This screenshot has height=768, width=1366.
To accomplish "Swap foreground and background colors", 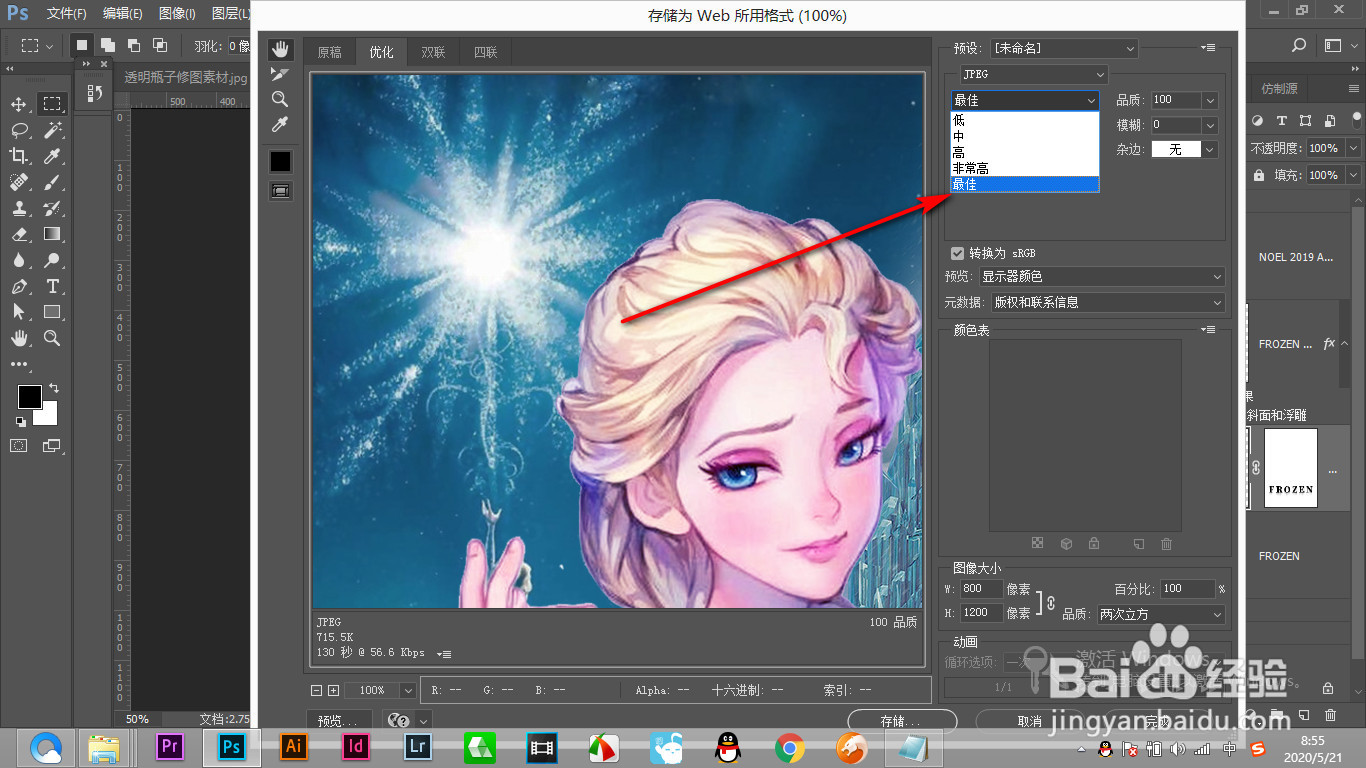I will click(x=54, y=387).
